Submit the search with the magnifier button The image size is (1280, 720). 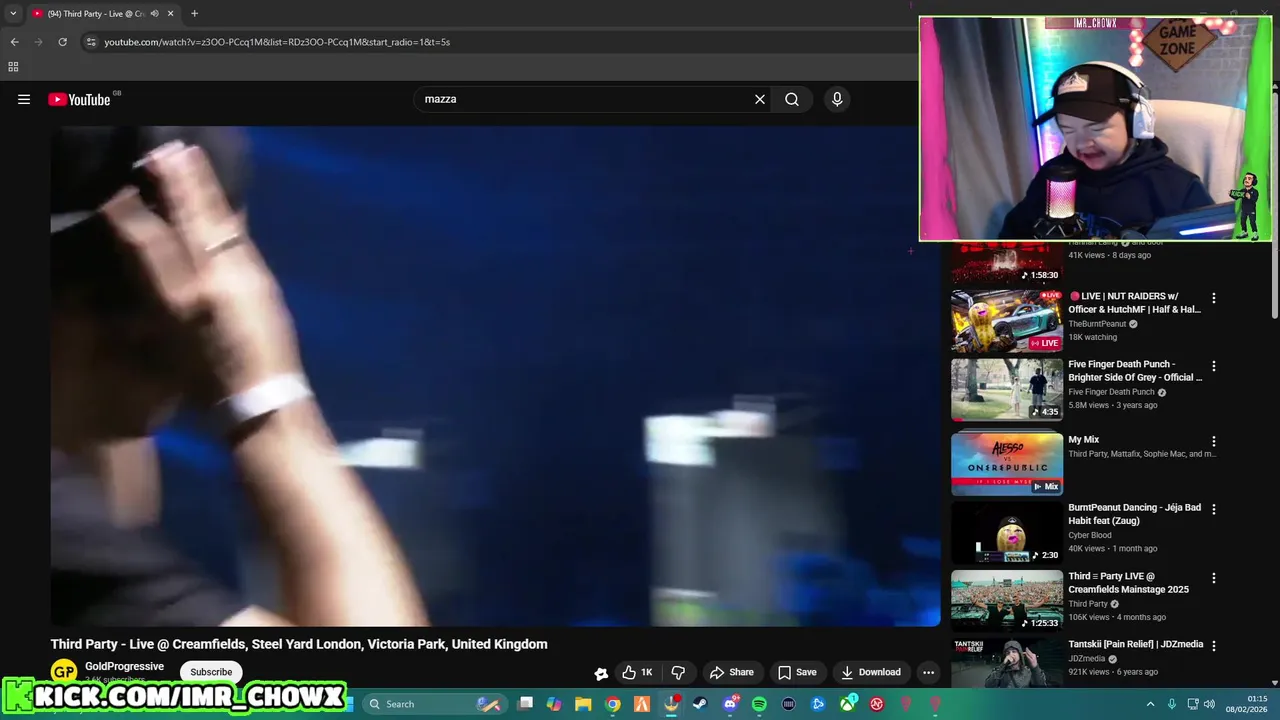pos(792,99)
